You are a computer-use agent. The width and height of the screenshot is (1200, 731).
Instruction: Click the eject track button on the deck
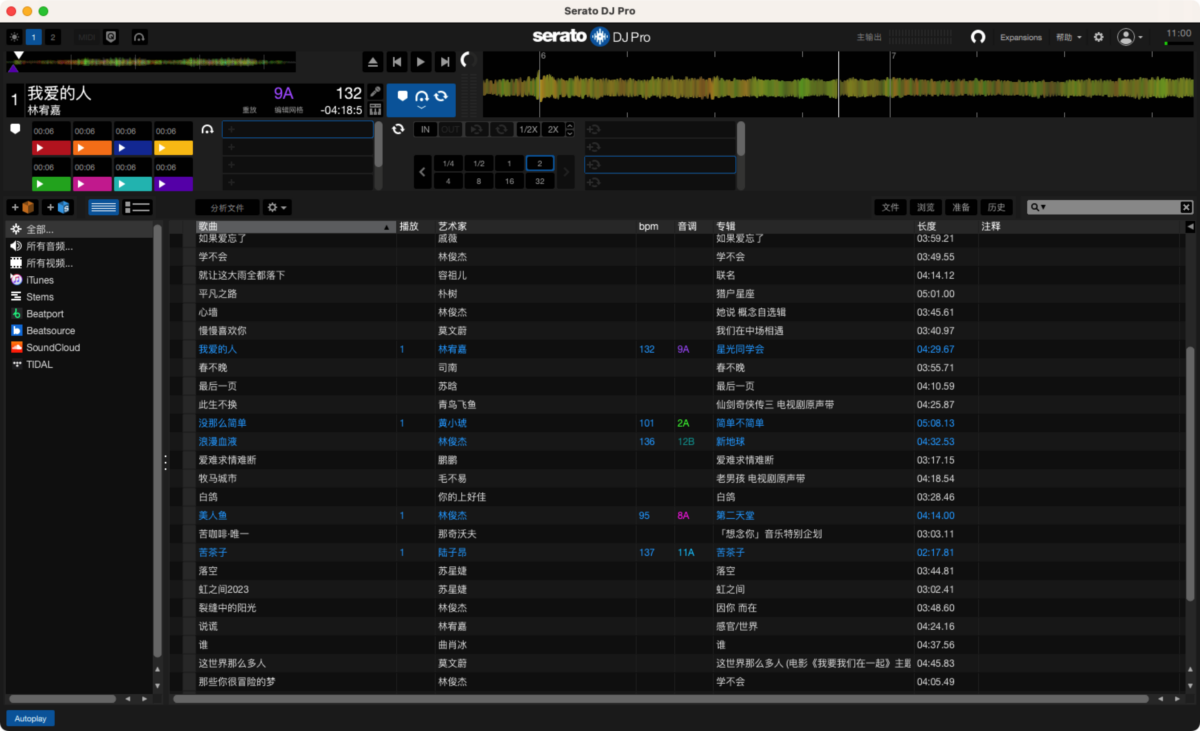[373, 62]
